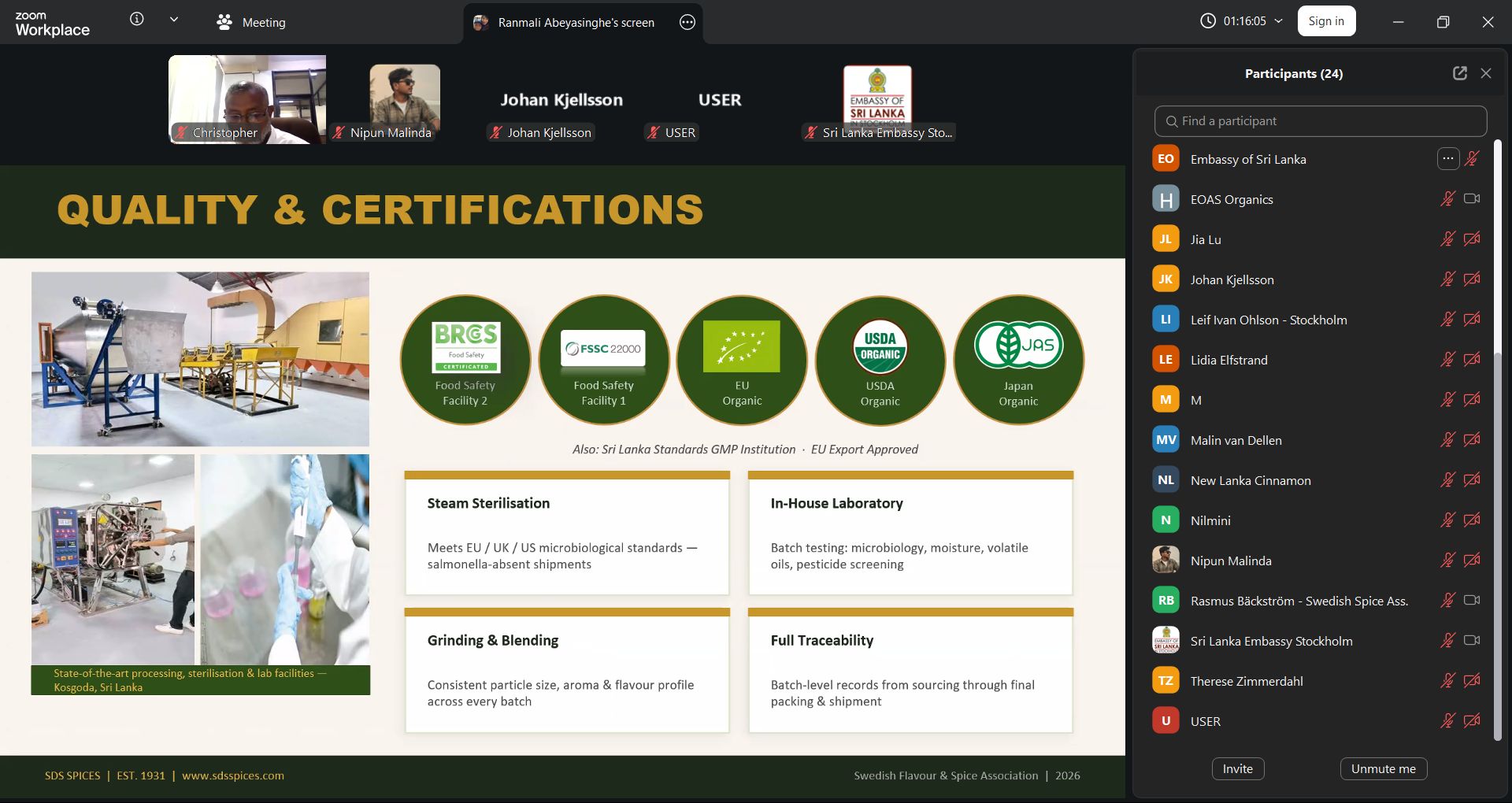
Task: Open more options for Embassy of Sri Lanka
Action: coord(1447,159)
